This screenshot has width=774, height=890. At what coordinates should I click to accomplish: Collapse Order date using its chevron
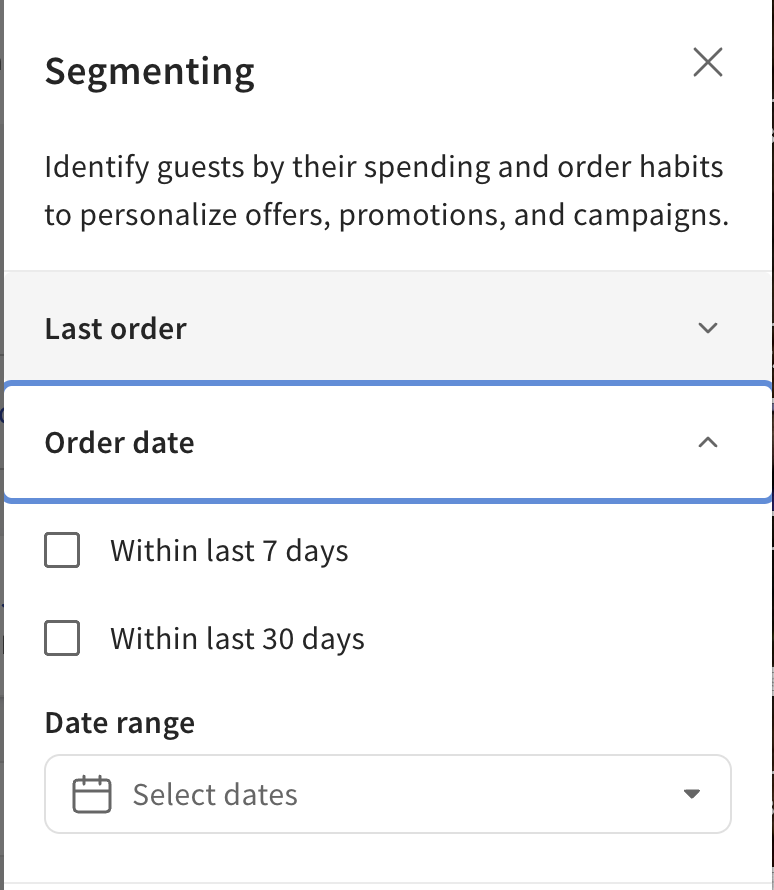click(x=708, y=442)
